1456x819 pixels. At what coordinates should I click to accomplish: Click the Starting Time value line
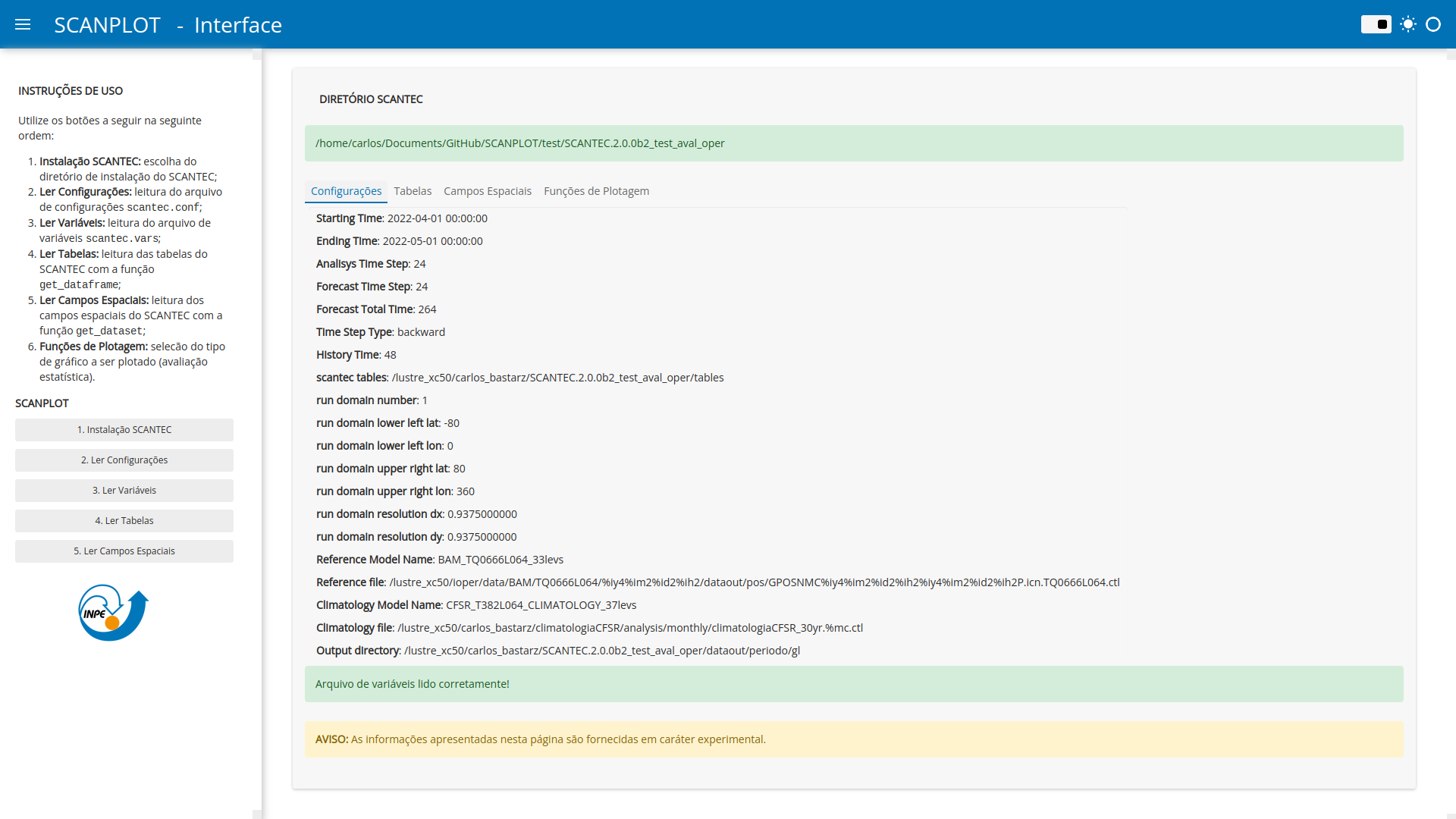coord(402,218)
